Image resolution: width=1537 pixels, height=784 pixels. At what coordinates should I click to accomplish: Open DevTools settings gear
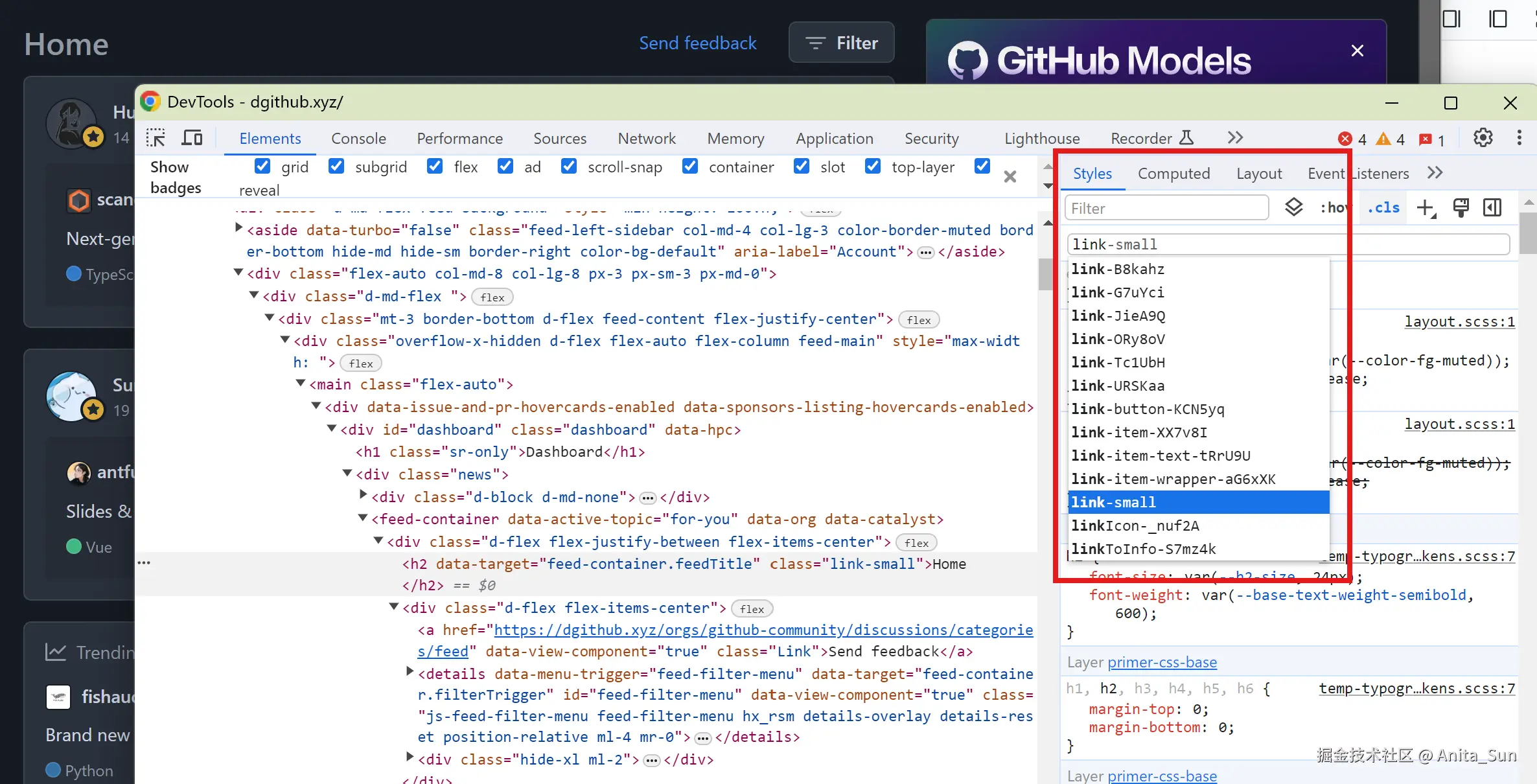coord(1483,138)
